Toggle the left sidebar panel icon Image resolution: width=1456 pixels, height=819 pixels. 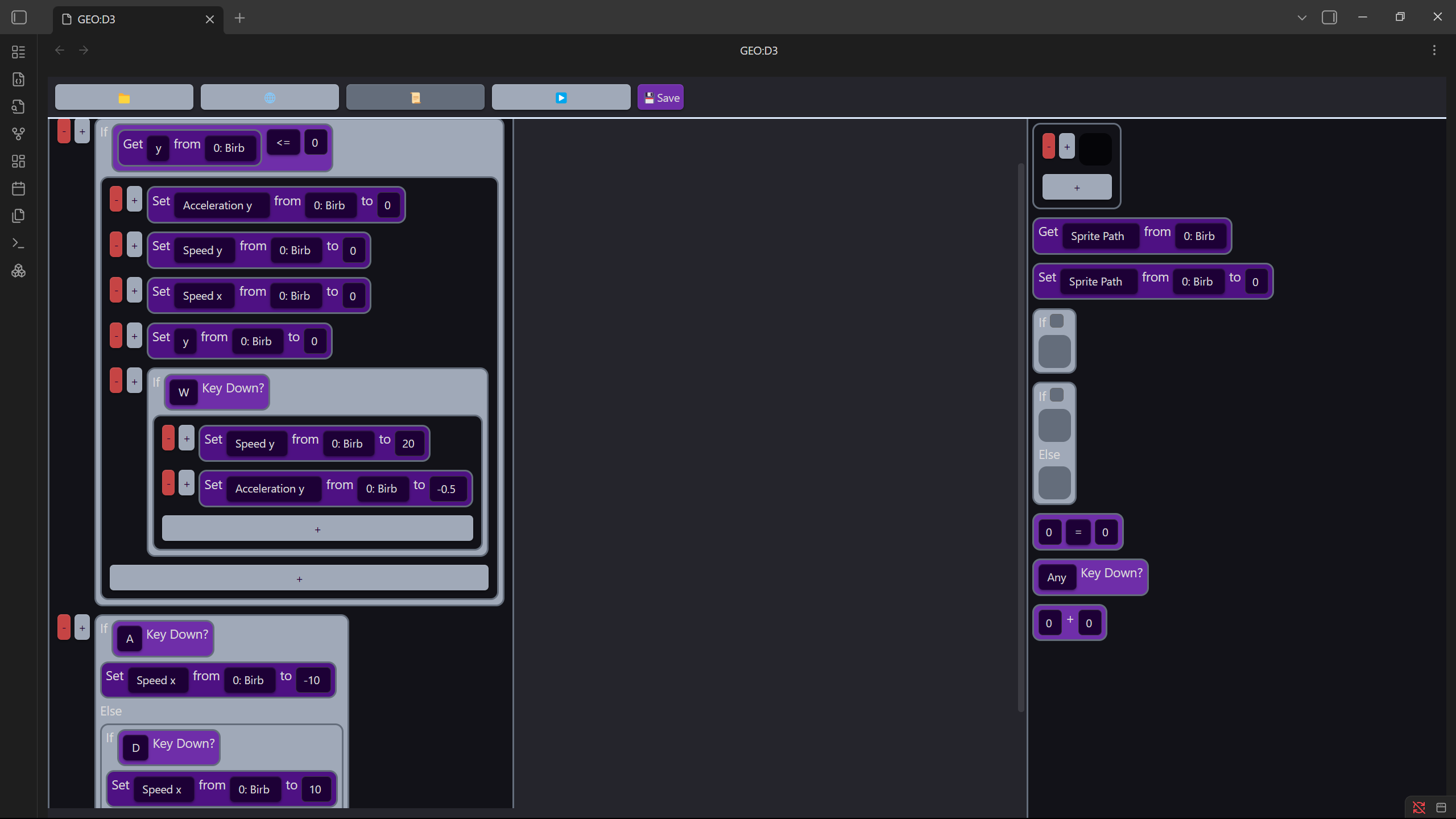pos(19,18)
